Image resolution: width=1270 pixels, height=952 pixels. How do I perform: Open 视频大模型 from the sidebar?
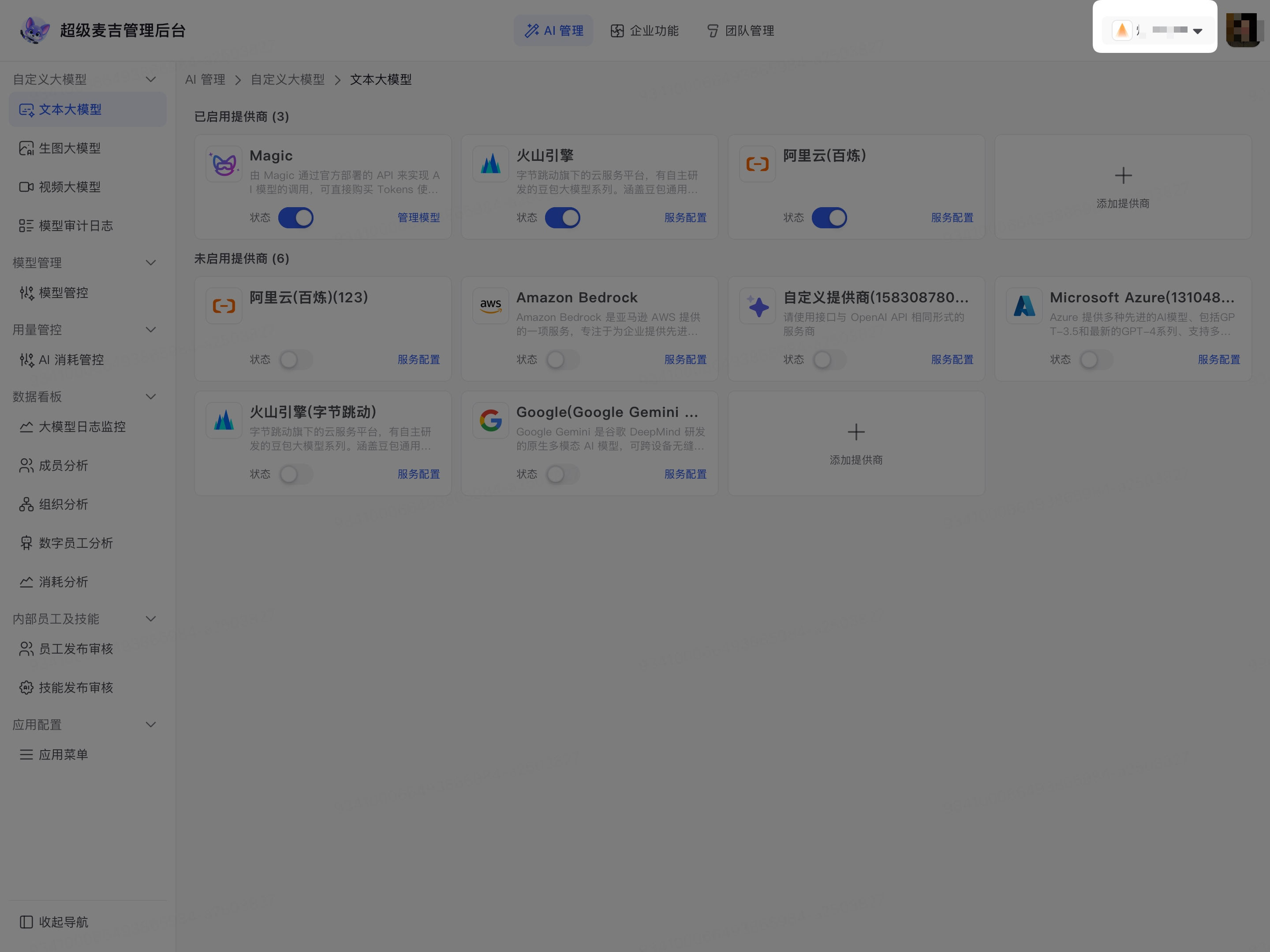[88, 187]
